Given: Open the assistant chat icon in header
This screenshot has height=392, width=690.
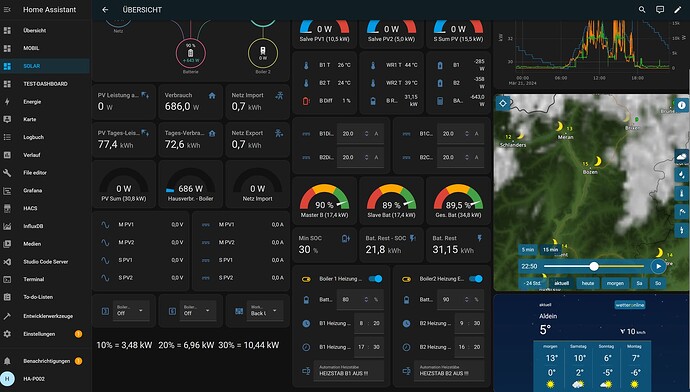Looking at the screenshot, I should [660, 9].
